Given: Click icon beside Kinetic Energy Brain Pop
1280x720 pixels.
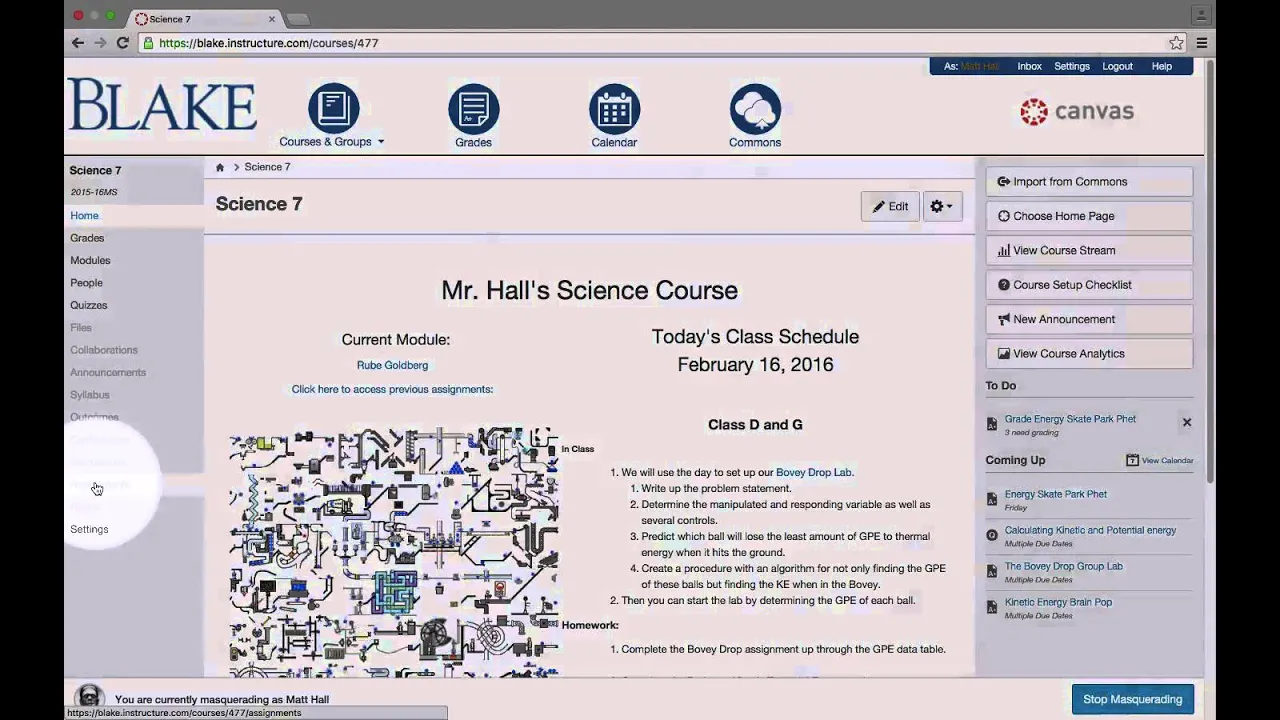Looking at the screenshot, I should point(992,607).
